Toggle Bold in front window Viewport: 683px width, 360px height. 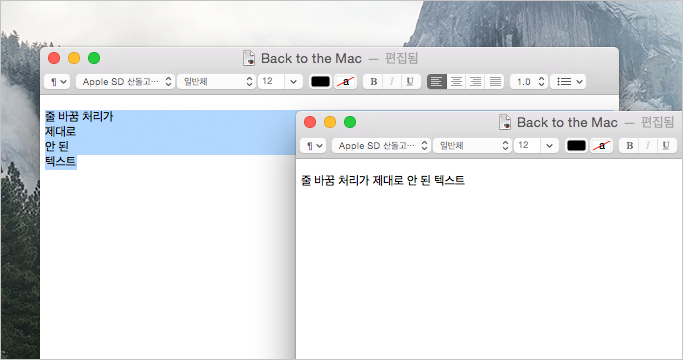[x=629, y=146]
